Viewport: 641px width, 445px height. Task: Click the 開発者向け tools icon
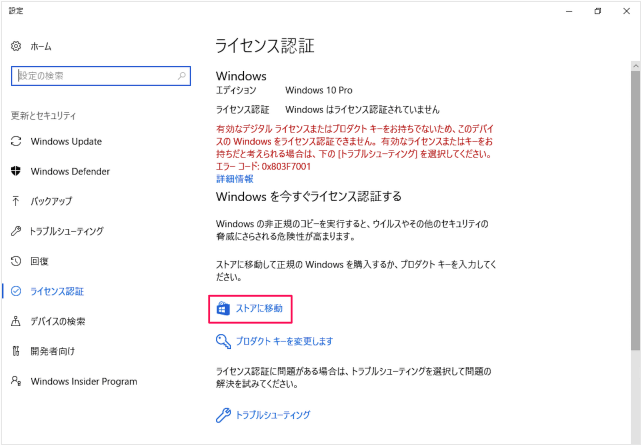click(16, 351)
